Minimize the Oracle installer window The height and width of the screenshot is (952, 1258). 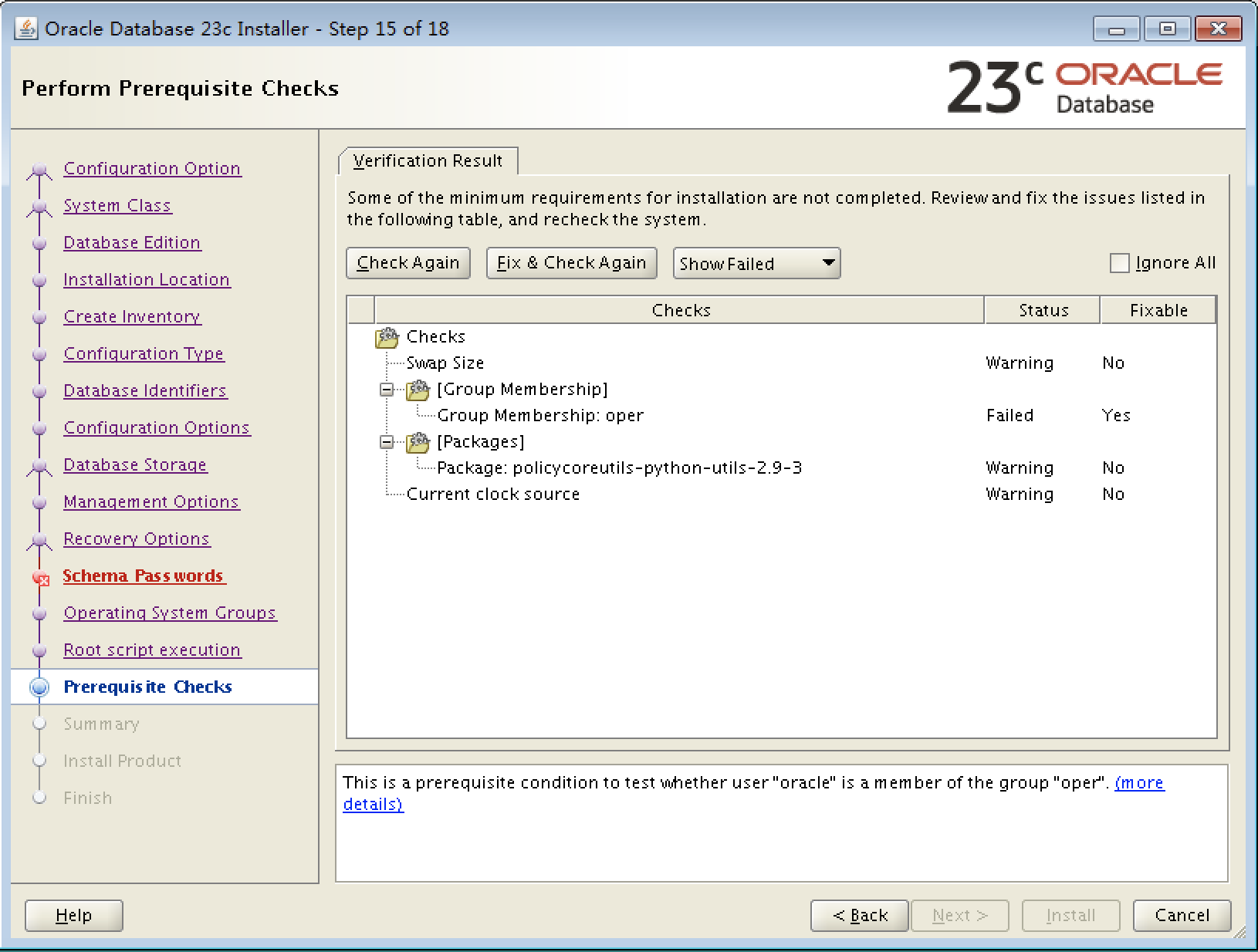(1116, 29)
